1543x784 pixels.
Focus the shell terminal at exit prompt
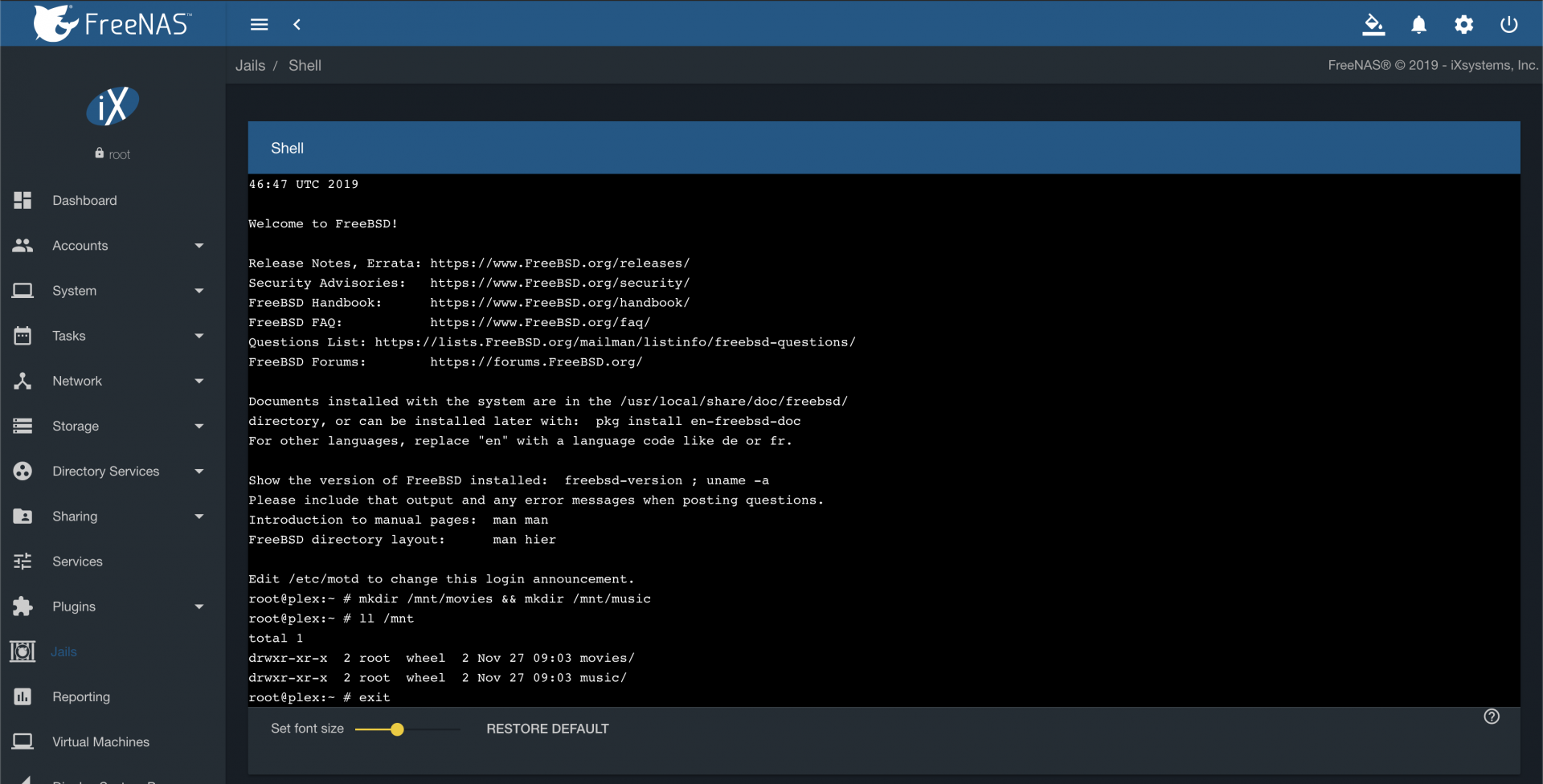pos(319,697)
